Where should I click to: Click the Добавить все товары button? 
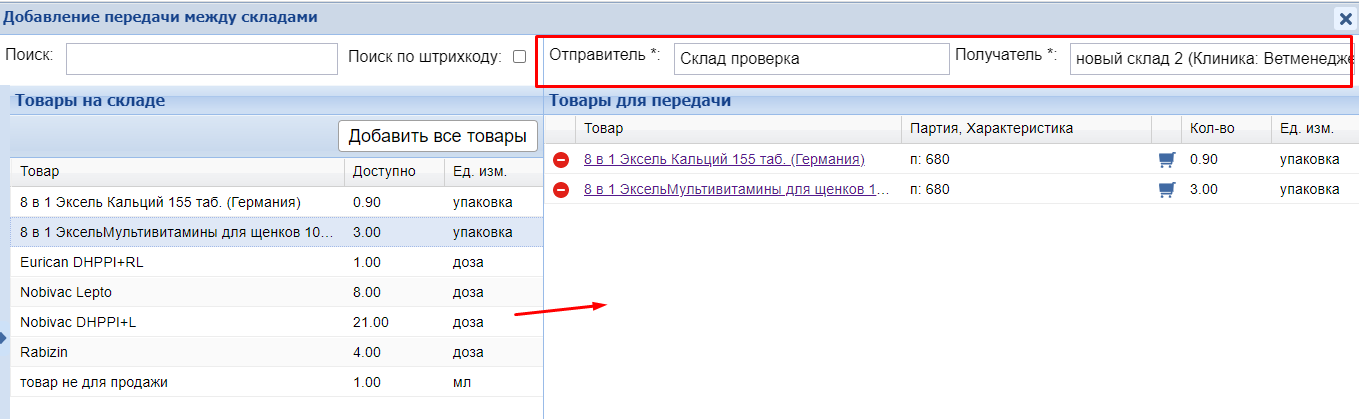point(437,136)
